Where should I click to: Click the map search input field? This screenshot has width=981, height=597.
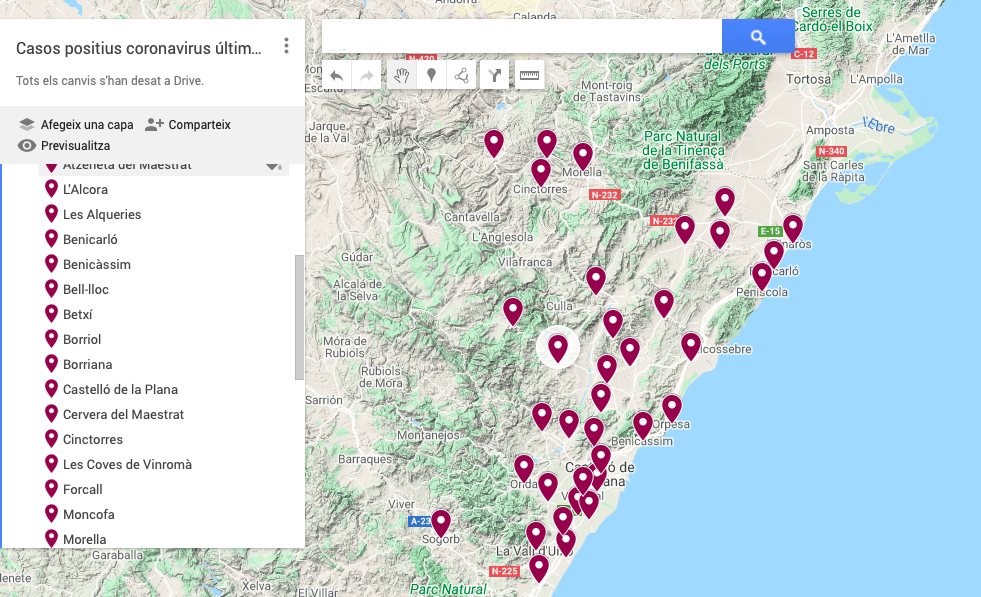(521, 37)
